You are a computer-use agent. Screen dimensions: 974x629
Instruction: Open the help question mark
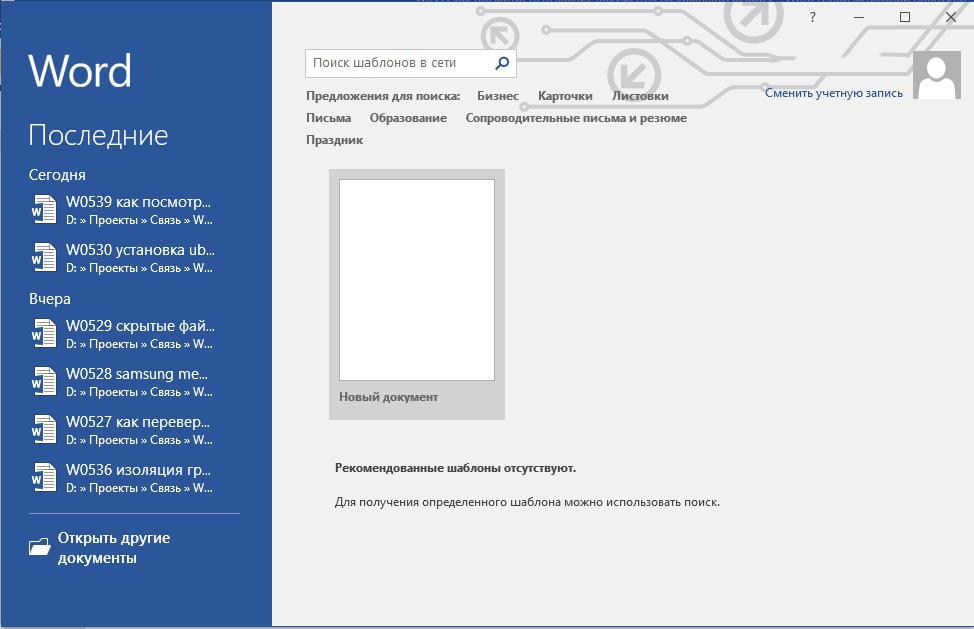(x=812, y=17)
